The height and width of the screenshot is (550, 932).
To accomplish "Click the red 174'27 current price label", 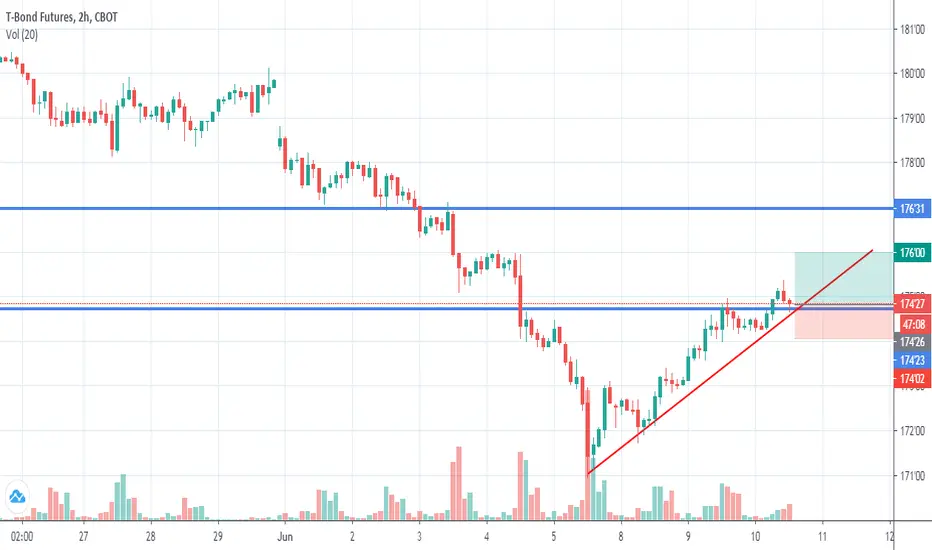I will (x=912, y=304).
